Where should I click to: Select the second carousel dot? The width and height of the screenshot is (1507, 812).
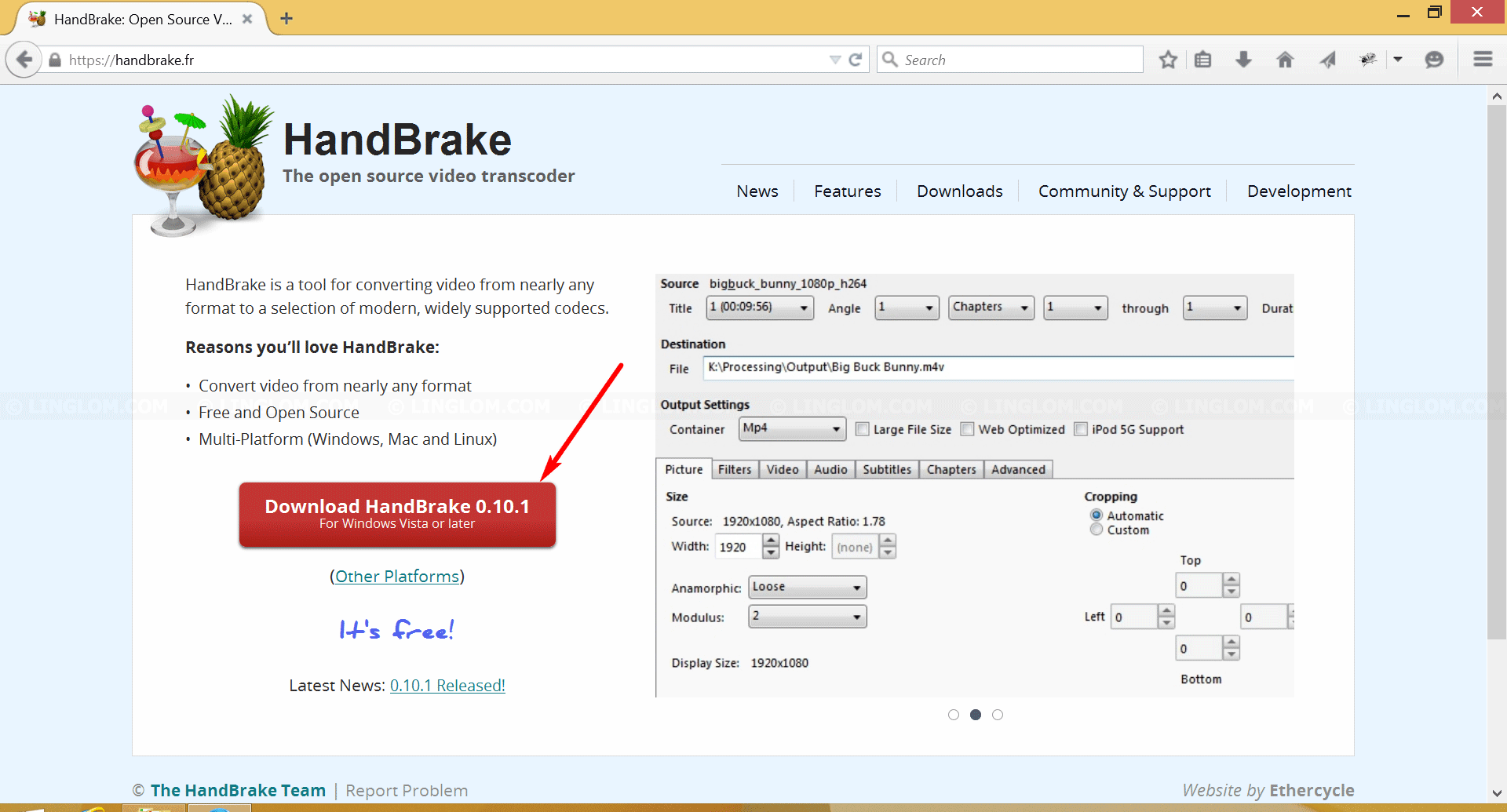976,715
